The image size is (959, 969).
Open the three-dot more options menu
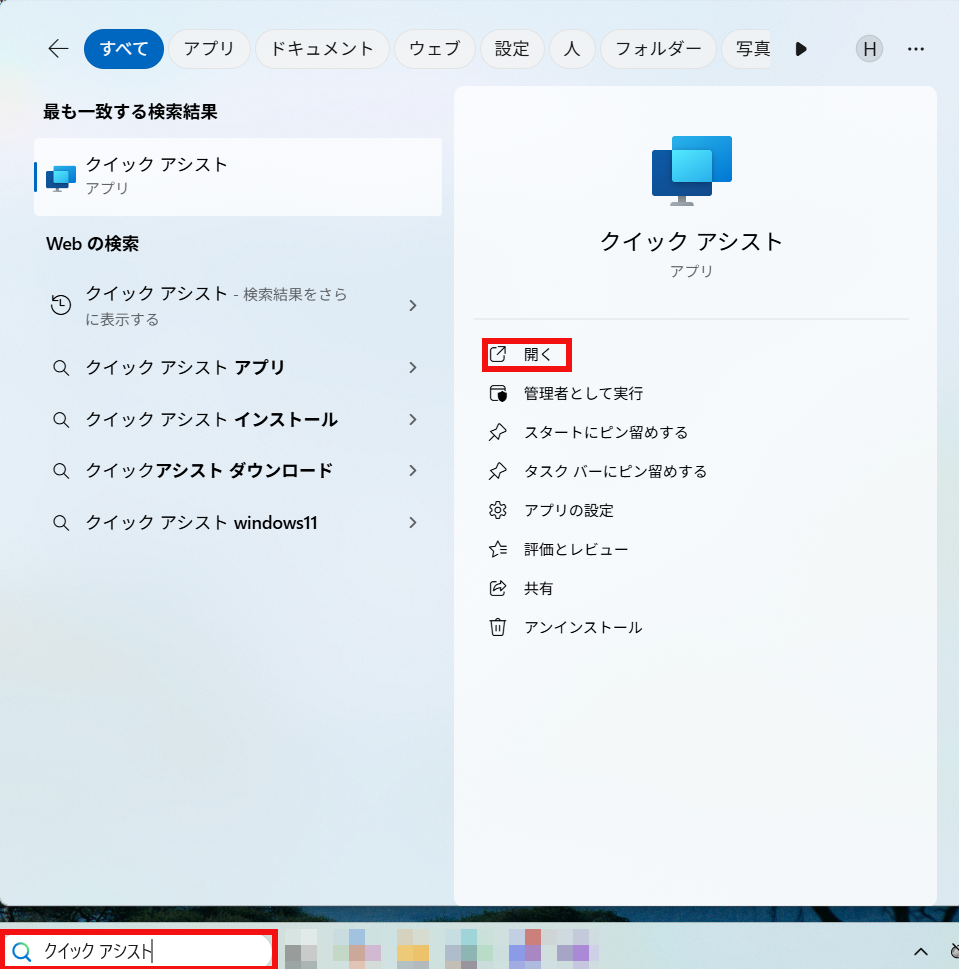[x=915, y=49]
